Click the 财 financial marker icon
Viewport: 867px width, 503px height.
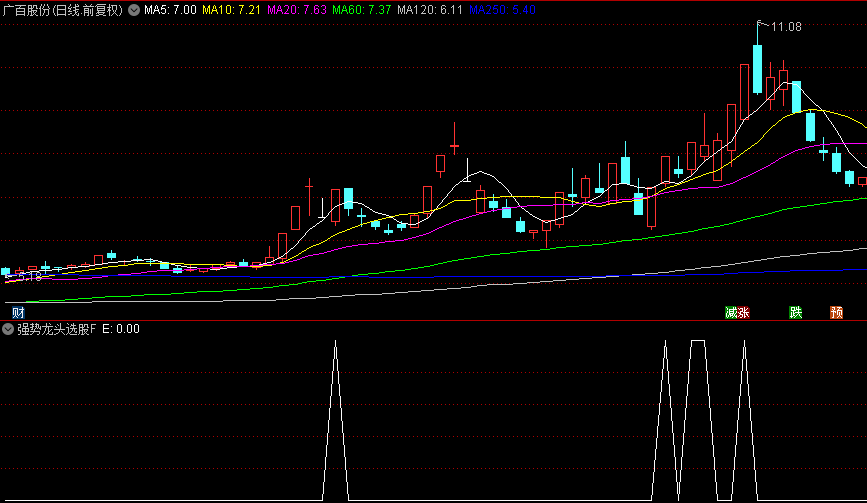(x=18, y=313)
